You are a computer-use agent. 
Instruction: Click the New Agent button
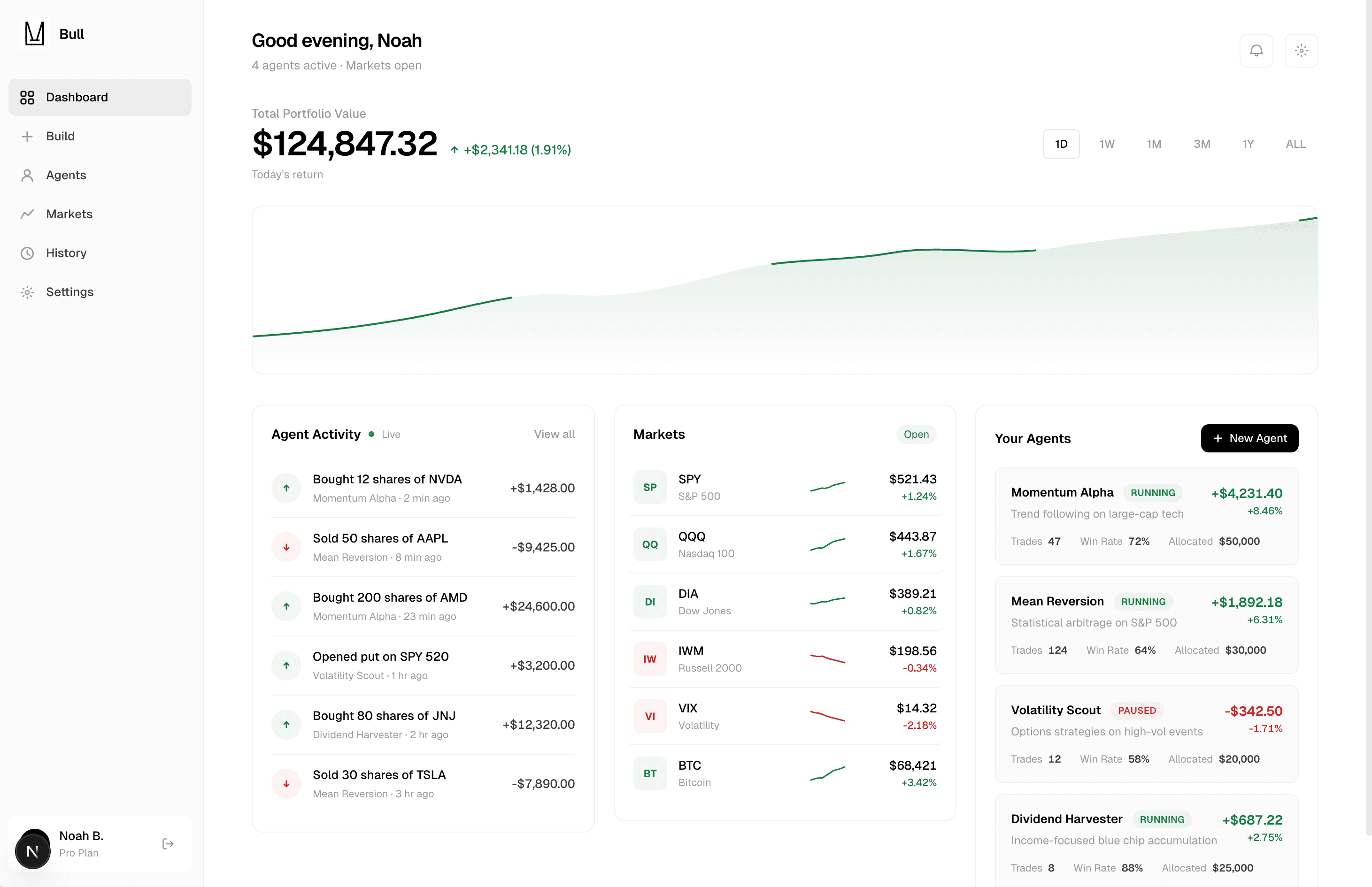coord(1249,438)
